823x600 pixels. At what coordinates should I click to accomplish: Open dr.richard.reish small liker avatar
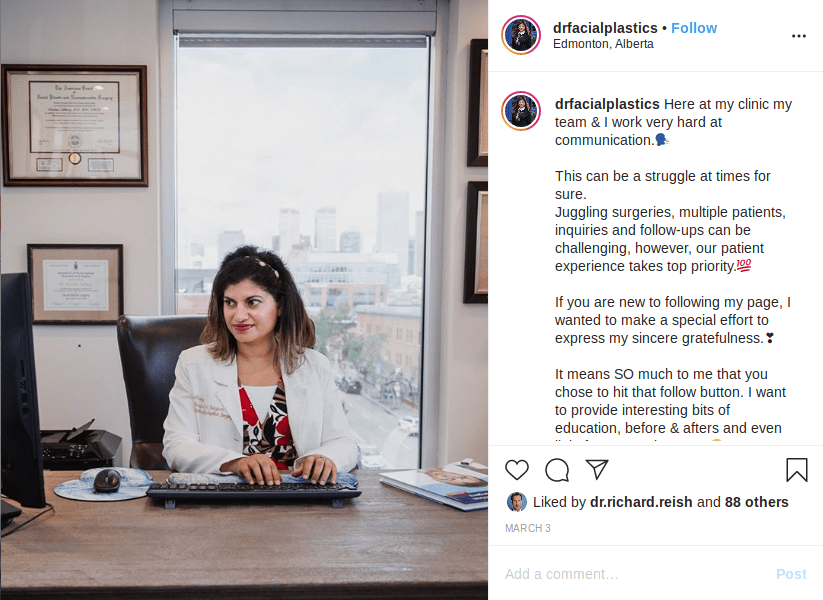coord(516,502)
